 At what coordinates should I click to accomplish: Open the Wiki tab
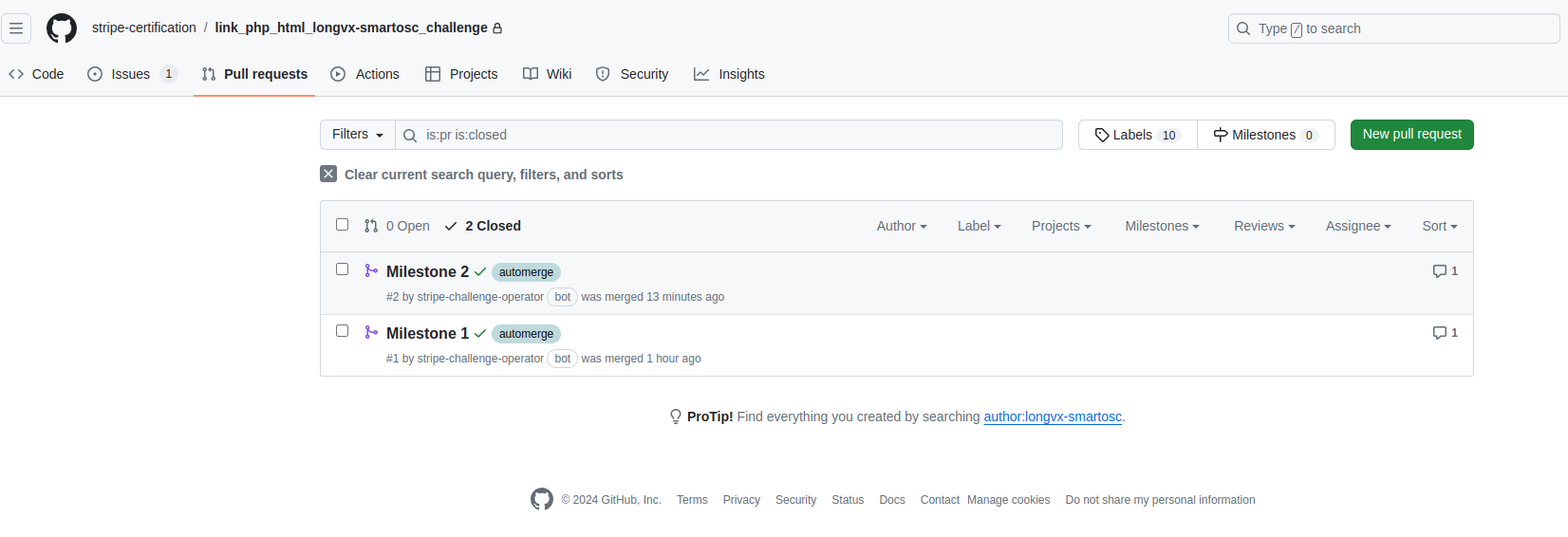coord(548,74)
